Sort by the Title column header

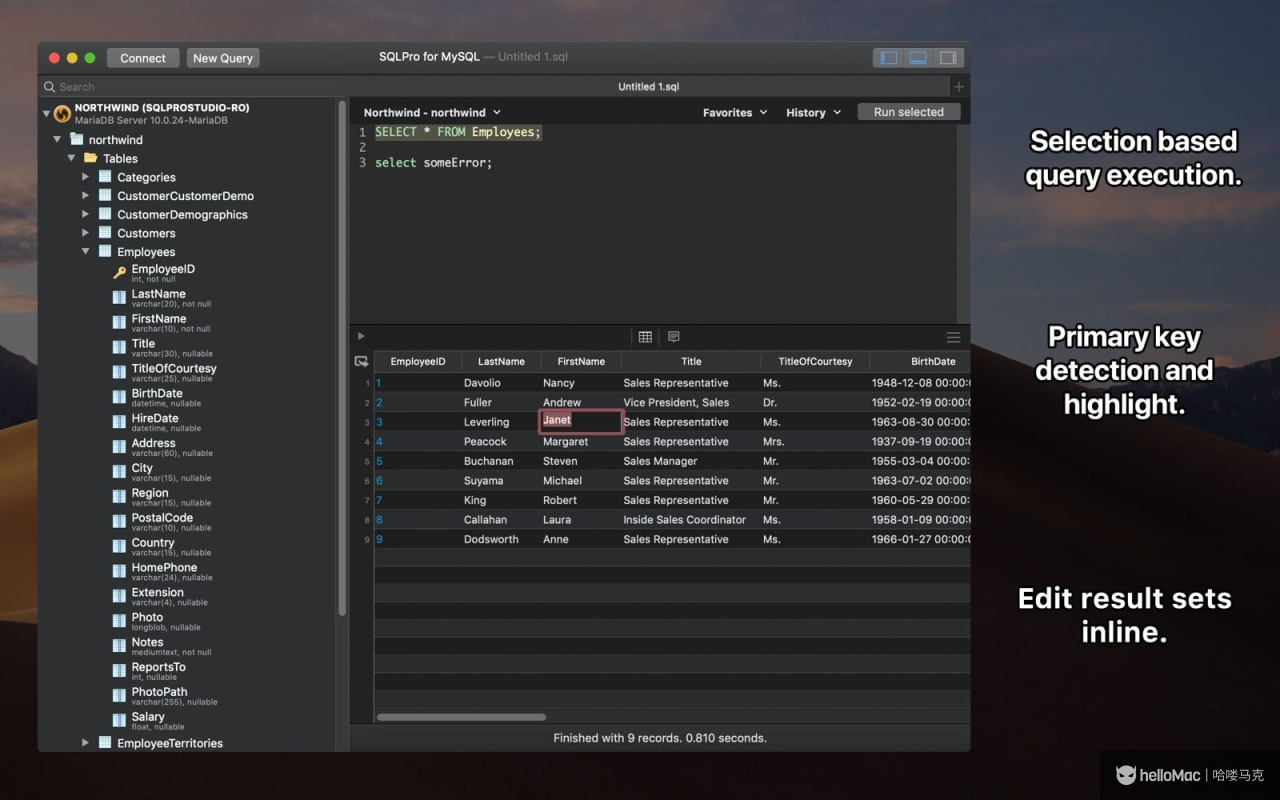[x=691, y=361]
